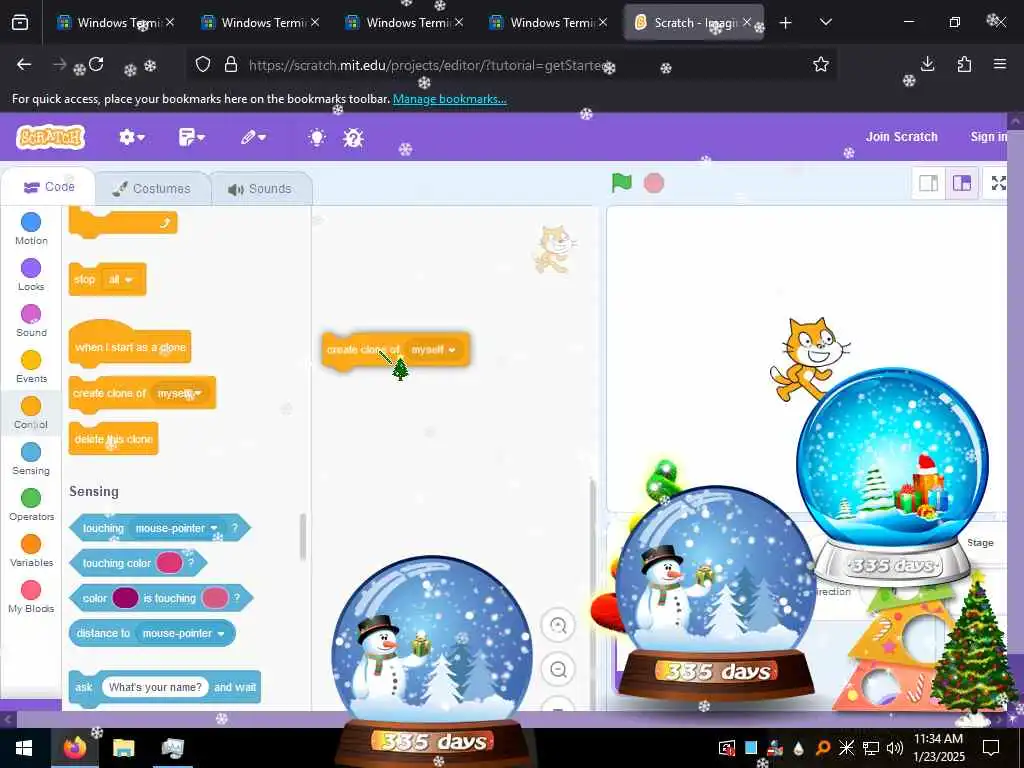Open 'myself' dropdown on workspace clone block
This screenshot has height=768, width=1024.
pyautogui.click(x=433, y=350)
